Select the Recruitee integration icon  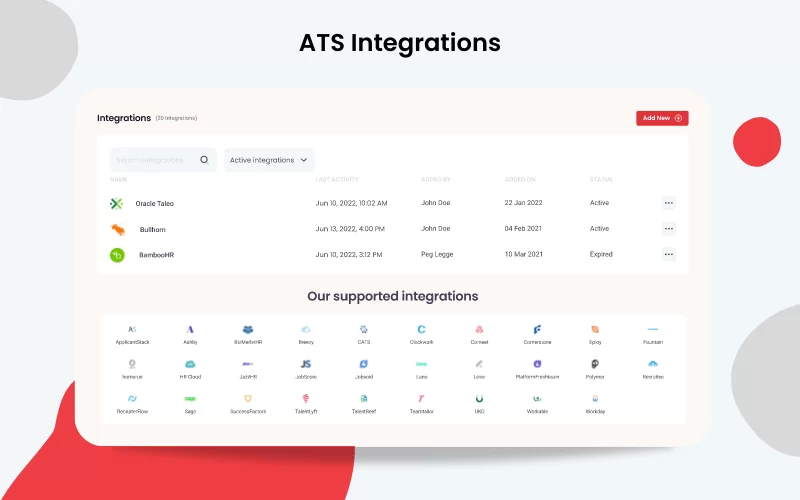653,364
